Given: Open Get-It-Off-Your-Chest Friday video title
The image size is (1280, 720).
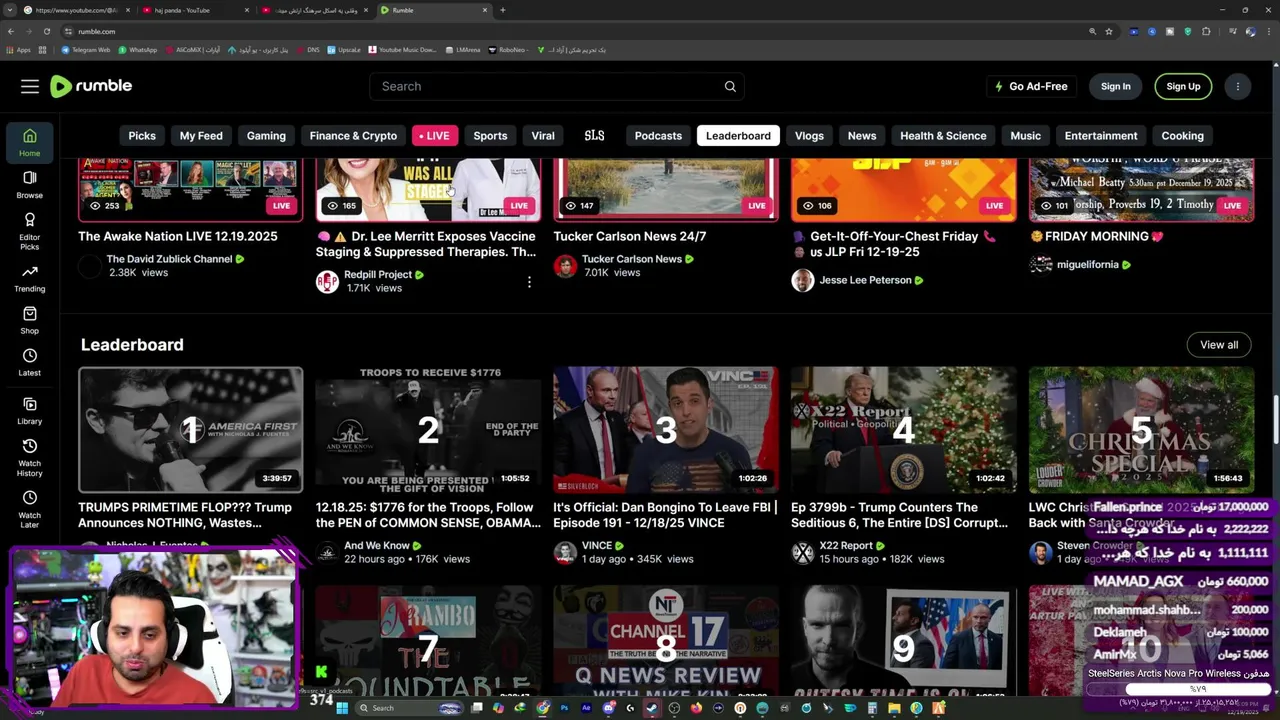Looking at the screenshot, I should click(x=893, y=244).
